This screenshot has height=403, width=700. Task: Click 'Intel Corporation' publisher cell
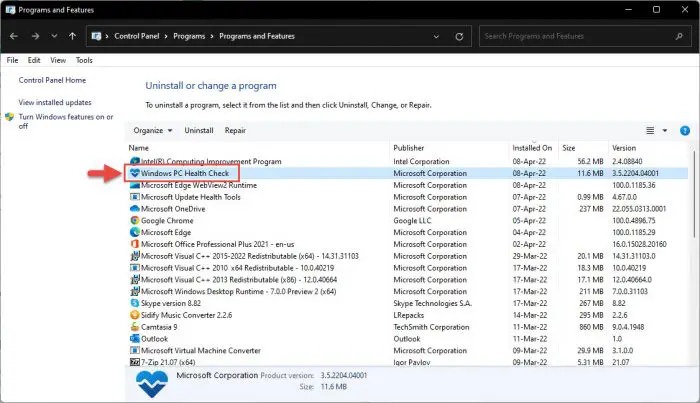coord(421,161)
